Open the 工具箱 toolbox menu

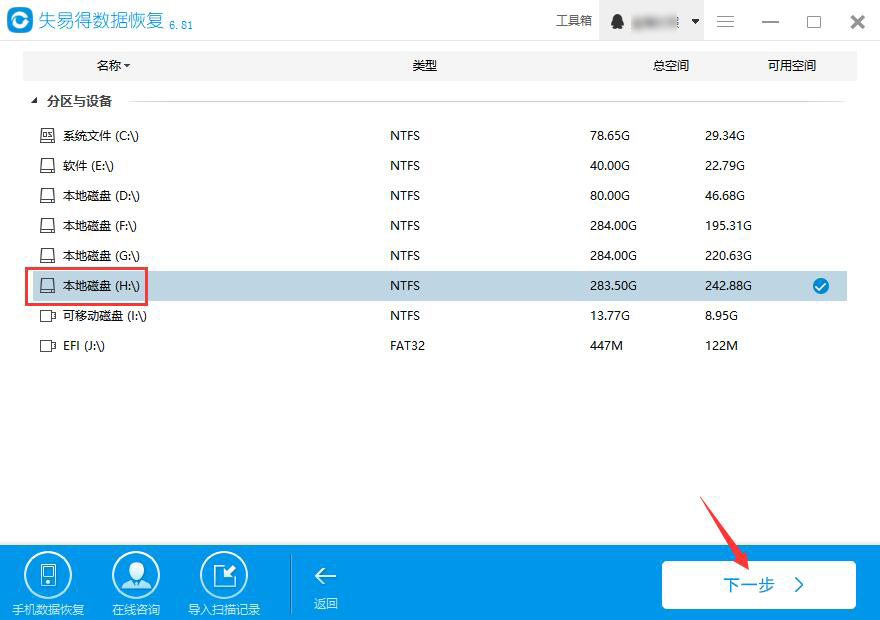tap(574, 21)
